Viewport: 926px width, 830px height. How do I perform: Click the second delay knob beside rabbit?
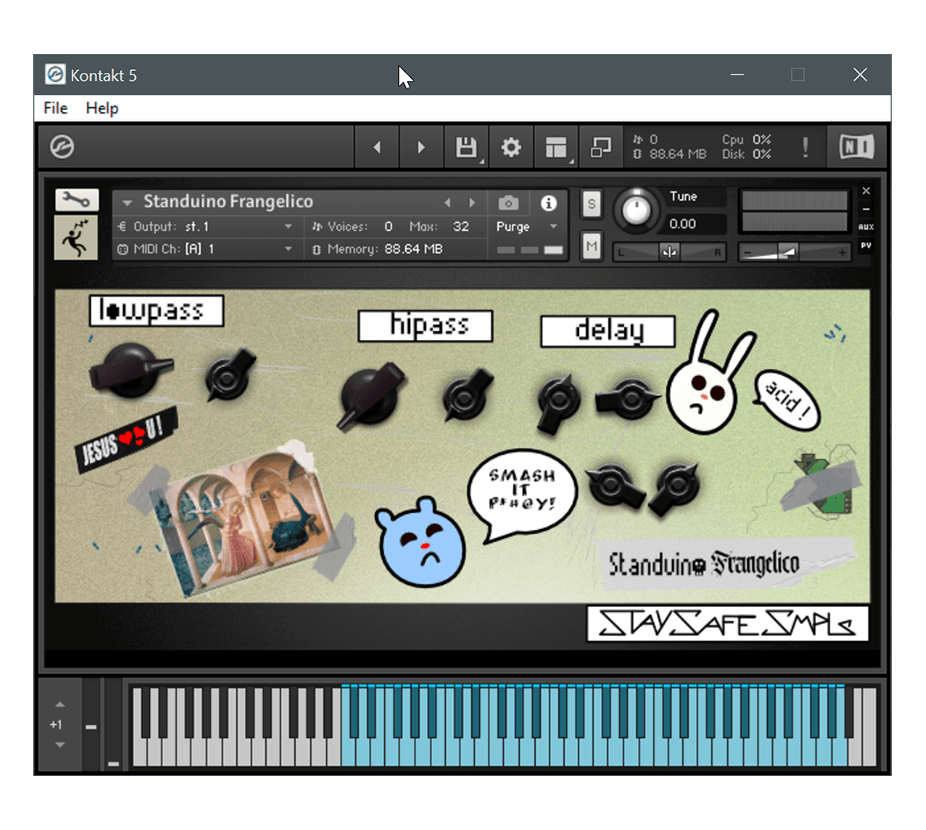[x=628, y=399]
